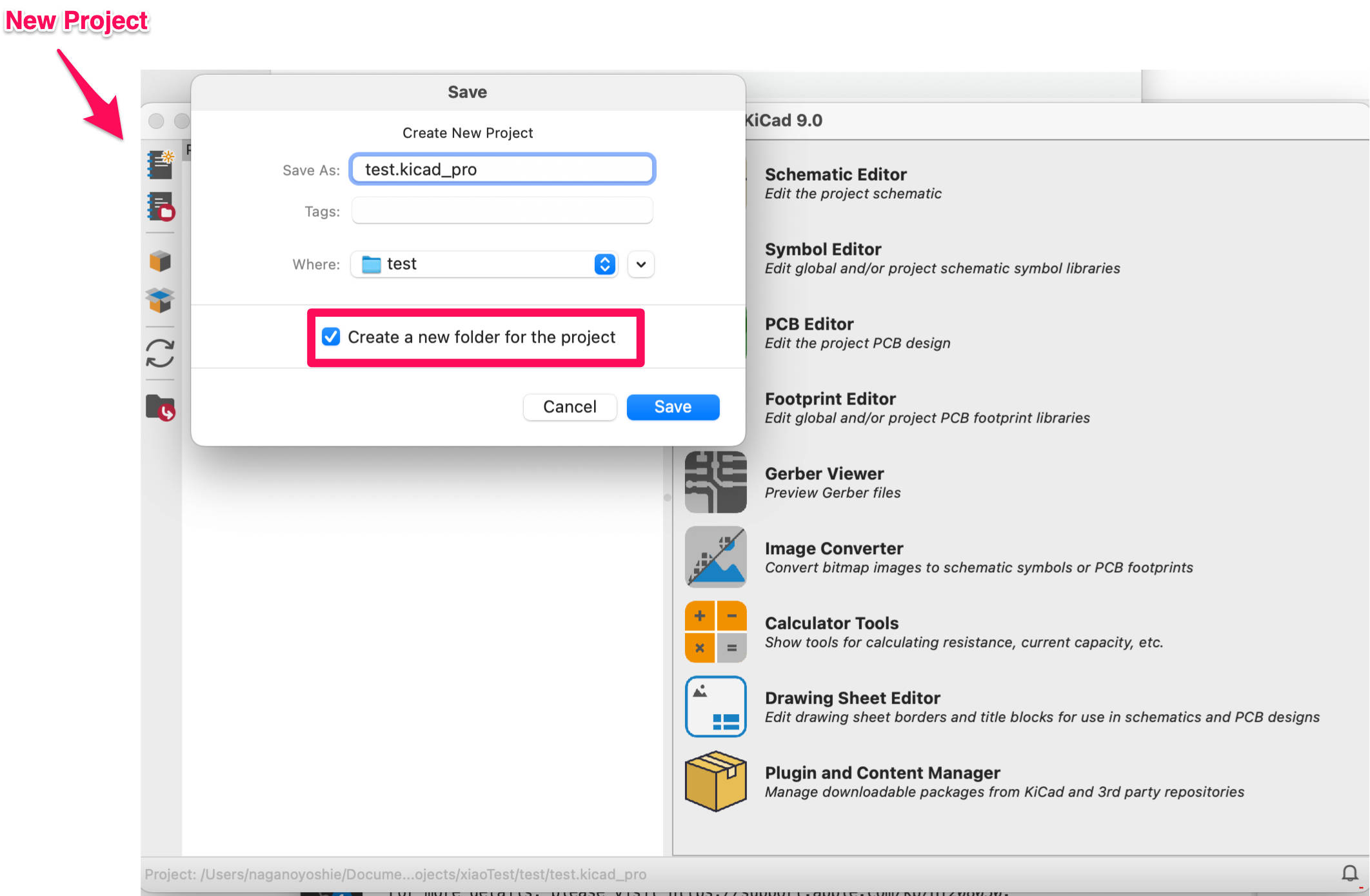Viewport: 1370px width, 896px height.
Task: Launch the Image Converter icon
Action: [x=715, y=557]
